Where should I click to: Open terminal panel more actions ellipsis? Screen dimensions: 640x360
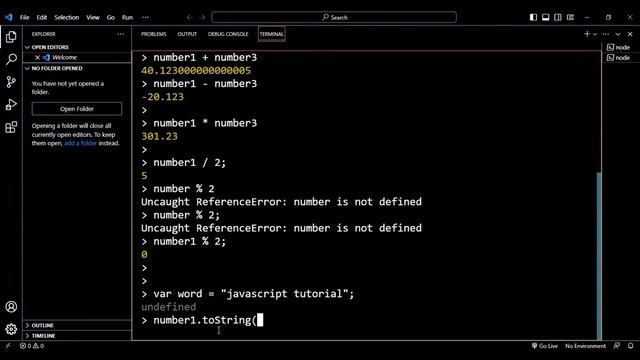click(x=606, y=34)
